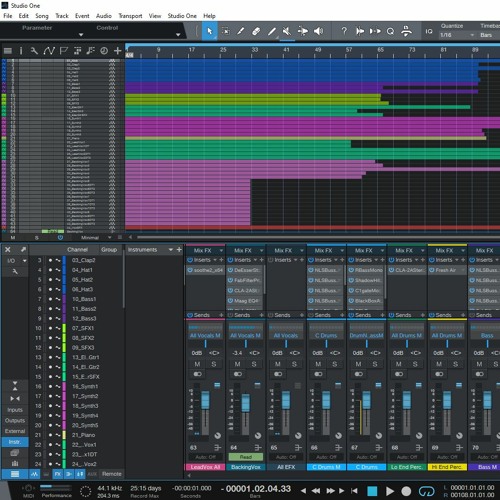Toggle visibility dot for 10_Bass1 channel
500x500 pixels.
tap(50, 299)
